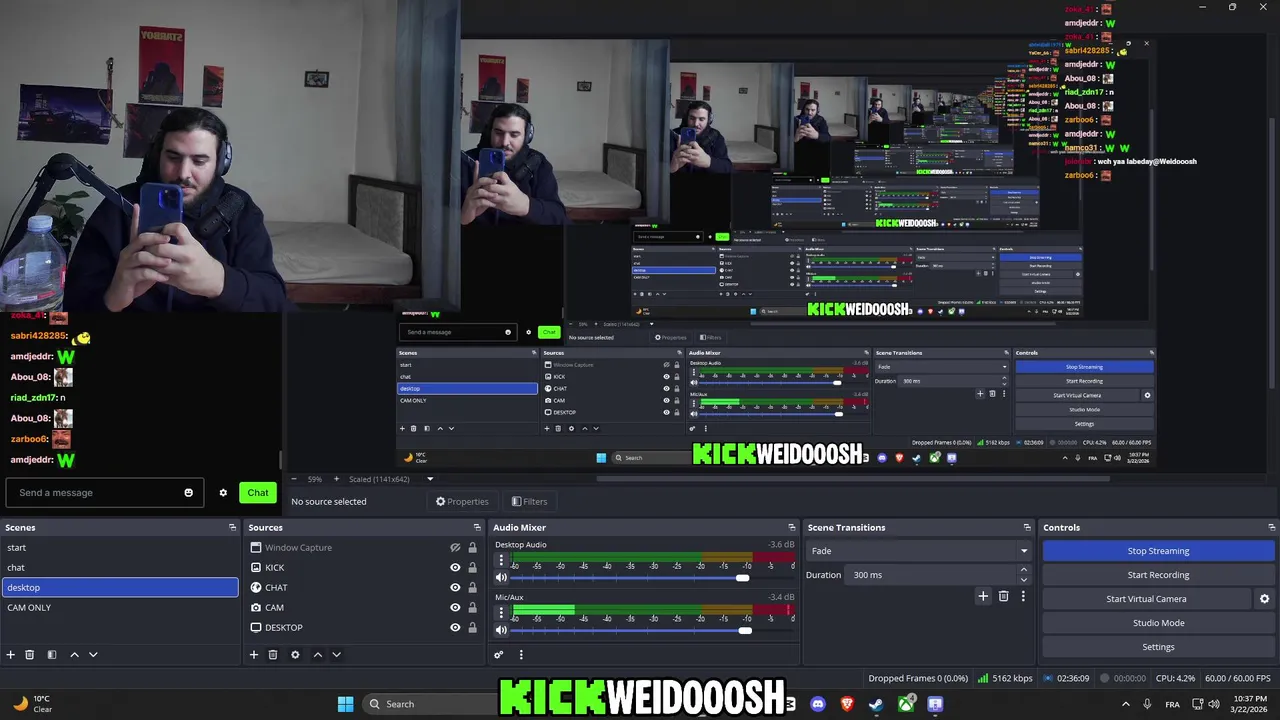1280x720 pixels.
Task: Hide the CAM source
Action: 455,607
